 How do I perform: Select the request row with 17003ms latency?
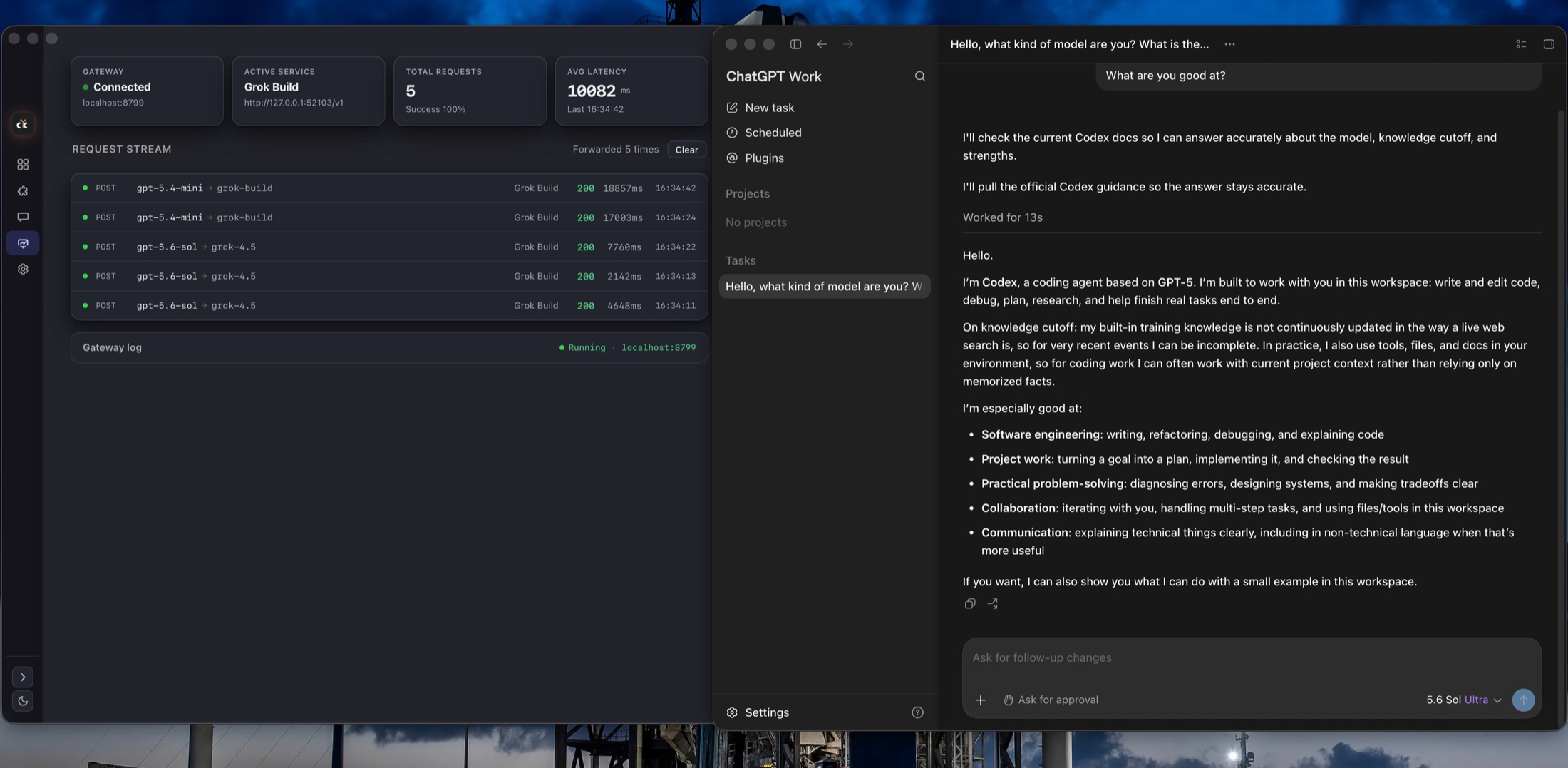pyautogui.click(x=389, y=217)
